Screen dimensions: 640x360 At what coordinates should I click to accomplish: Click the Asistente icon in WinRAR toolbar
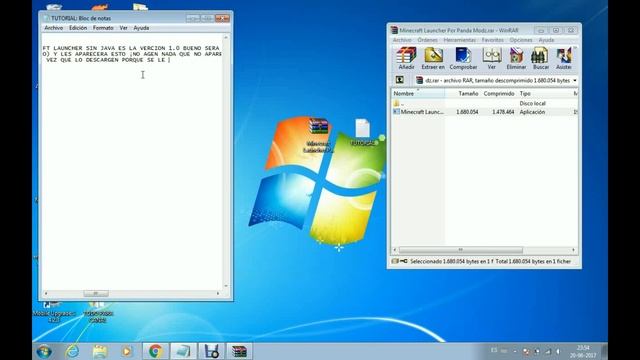pyautogui.click(x=564, y=58)
